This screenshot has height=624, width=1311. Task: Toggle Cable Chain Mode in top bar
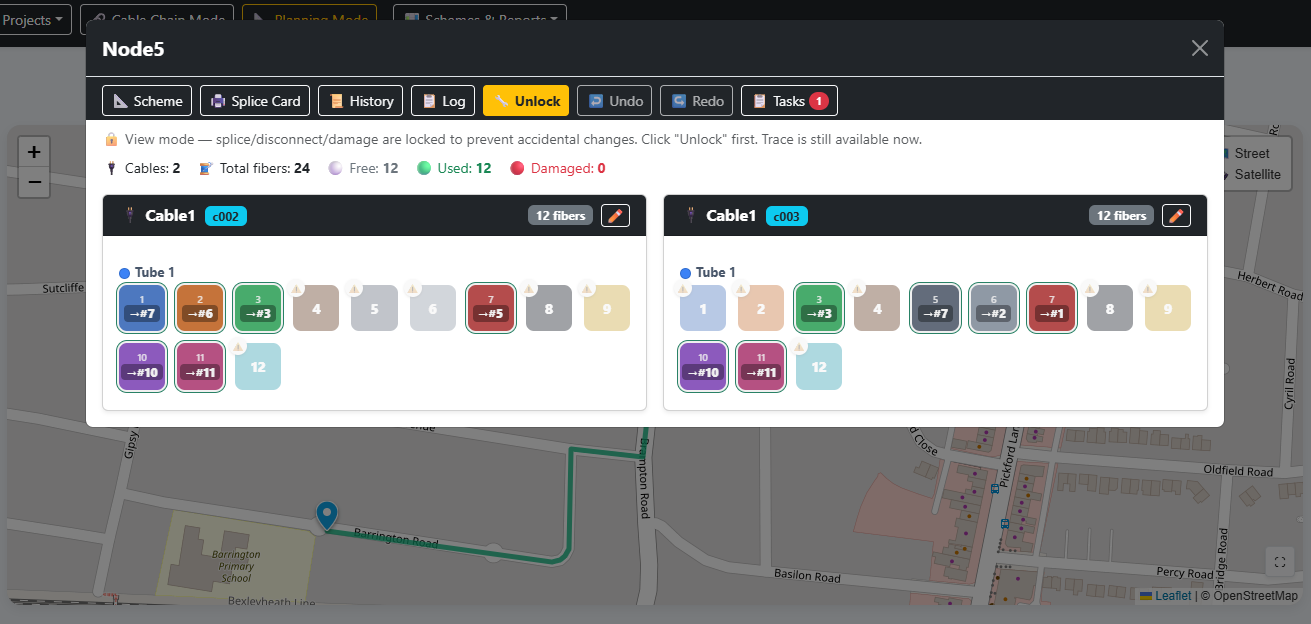point(157,20)
